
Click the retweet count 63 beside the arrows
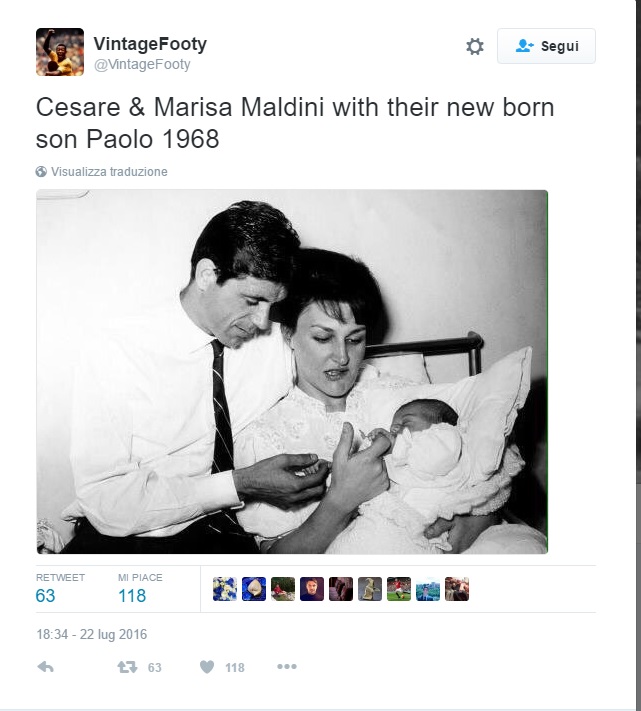click(x=154, y=668)
